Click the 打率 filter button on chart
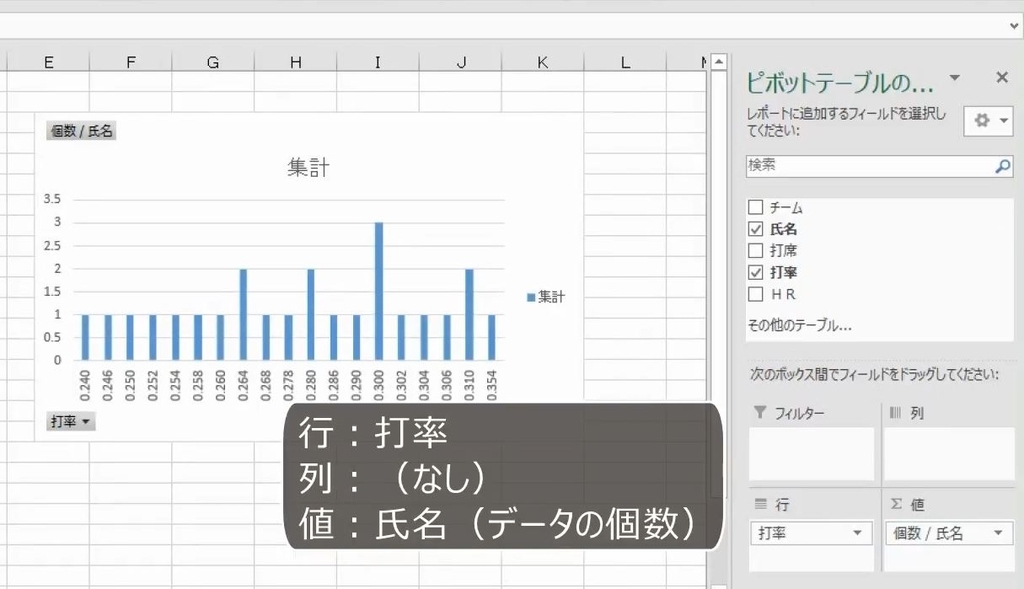The width and height of the screenshot is (1024, 589). pyautogui.click(x=71, y=422)
